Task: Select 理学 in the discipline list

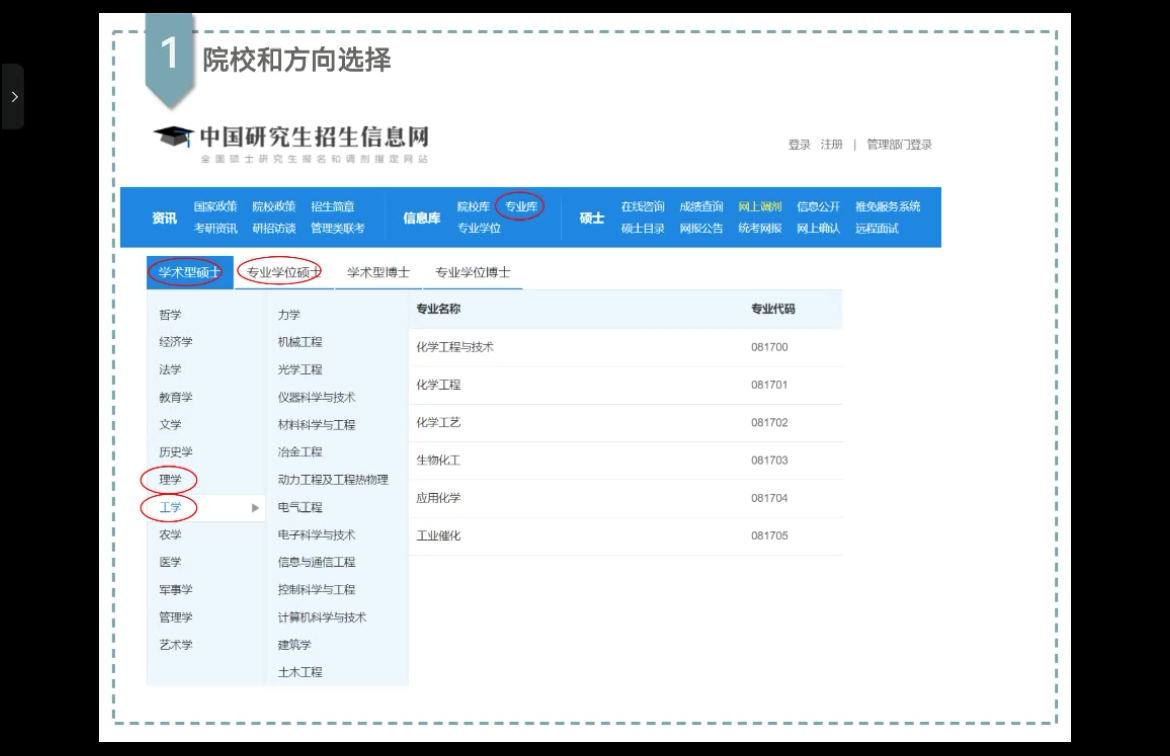Action: click(x=170, y=480)
